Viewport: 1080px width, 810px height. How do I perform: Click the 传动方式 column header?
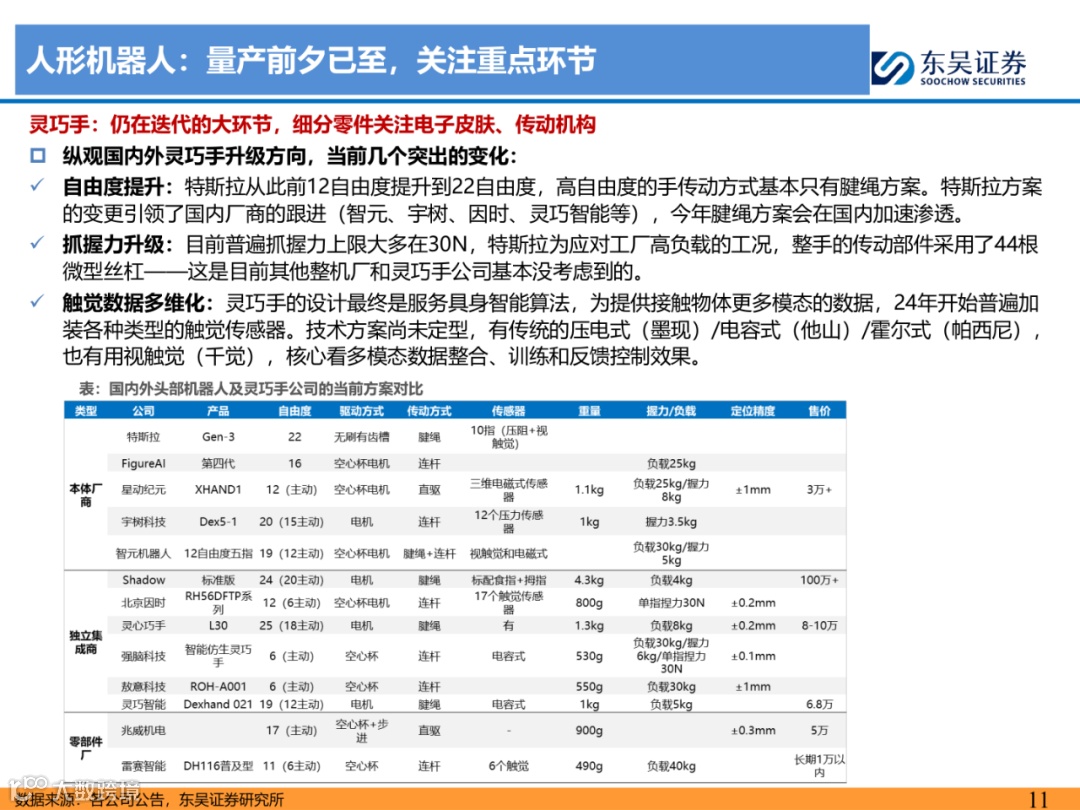pos(429,411)
